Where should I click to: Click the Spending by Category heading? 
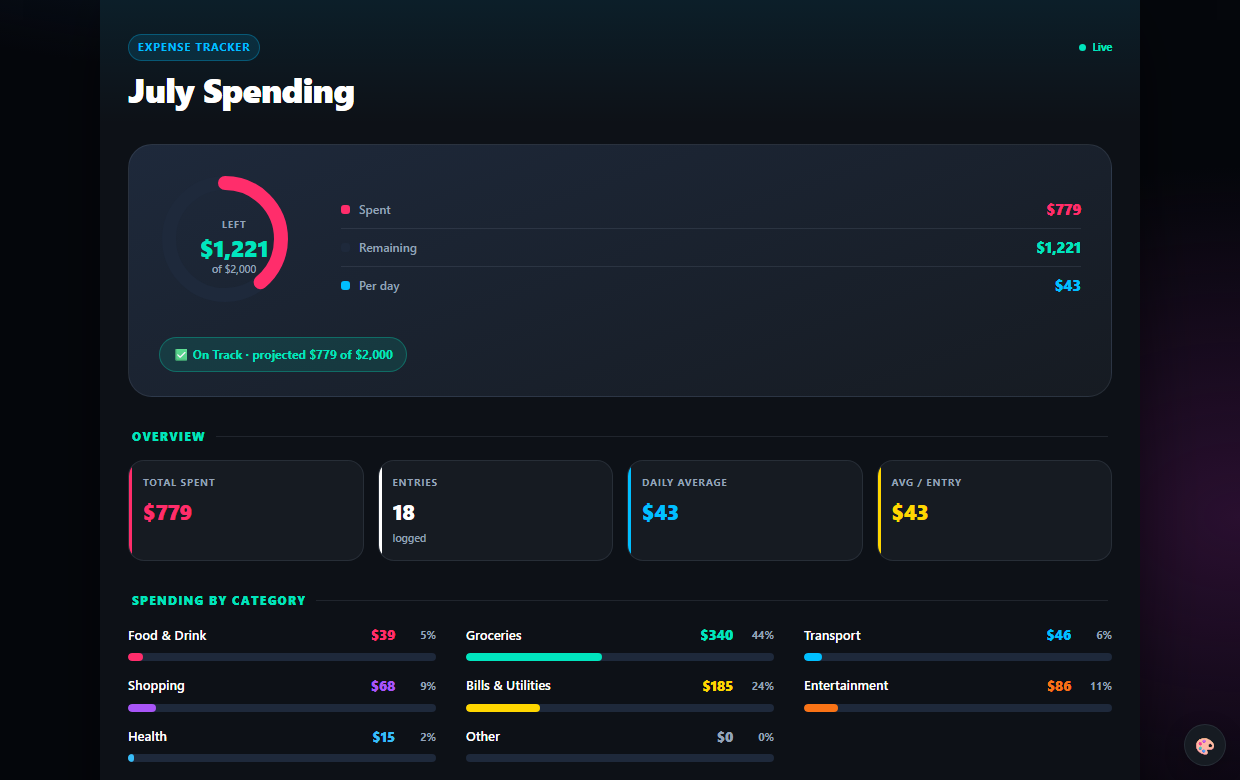tap(219, 601)
